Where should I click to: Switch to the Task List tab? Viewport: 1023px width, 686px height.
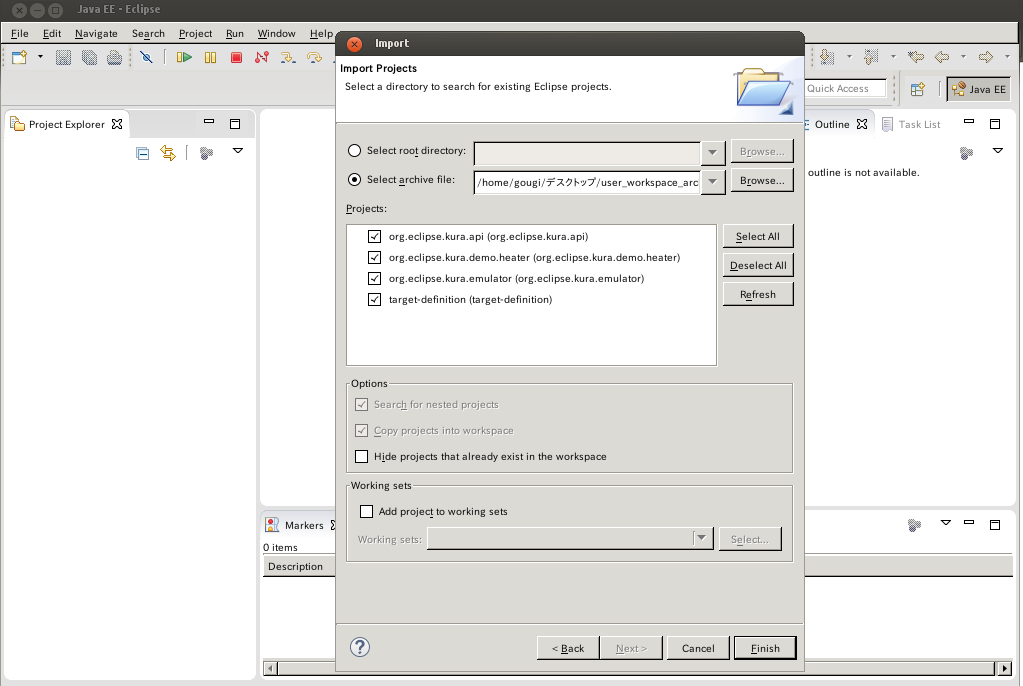pos(911,124)
